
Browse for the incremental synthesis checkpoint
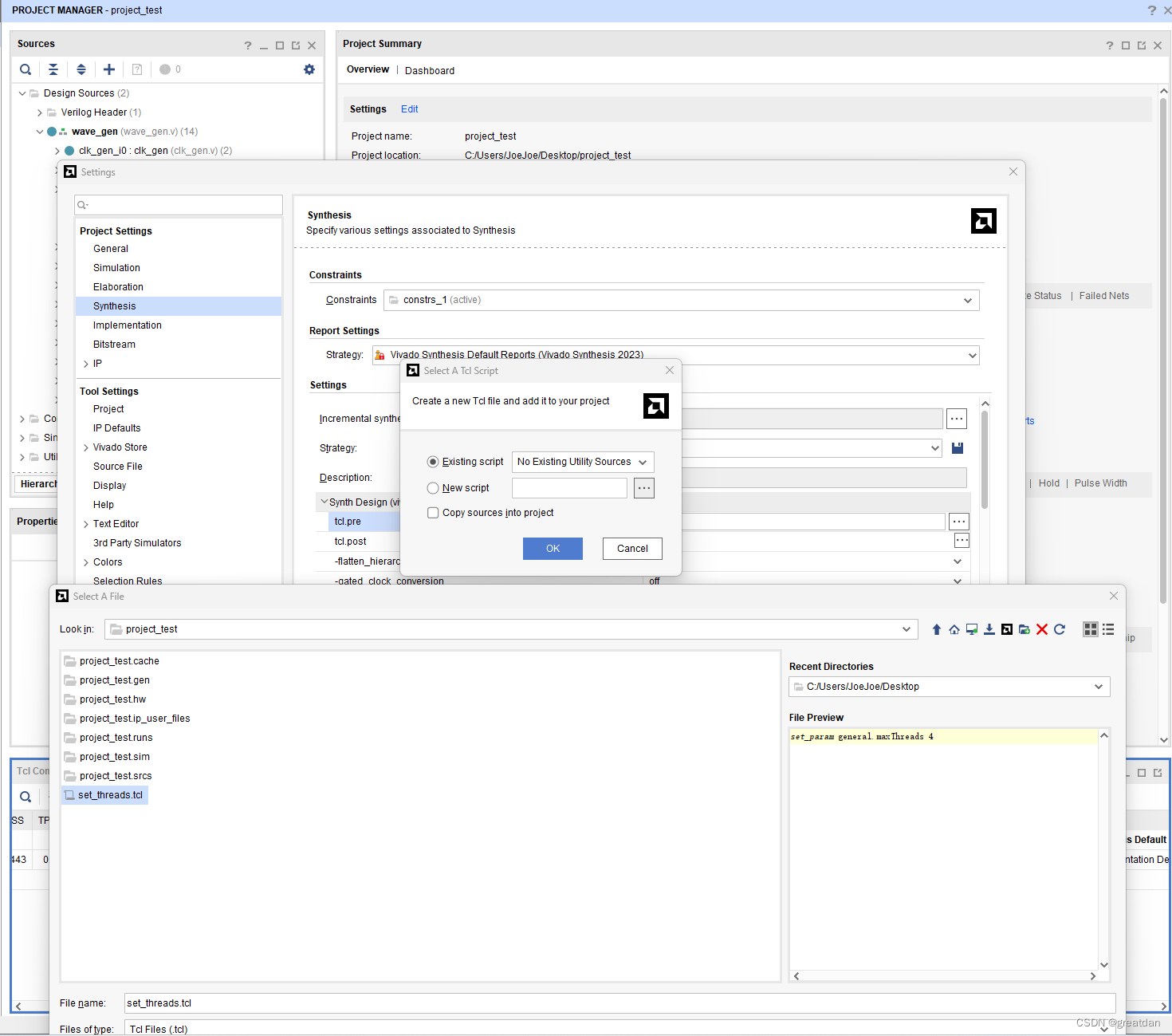click(x=957, y=419)
